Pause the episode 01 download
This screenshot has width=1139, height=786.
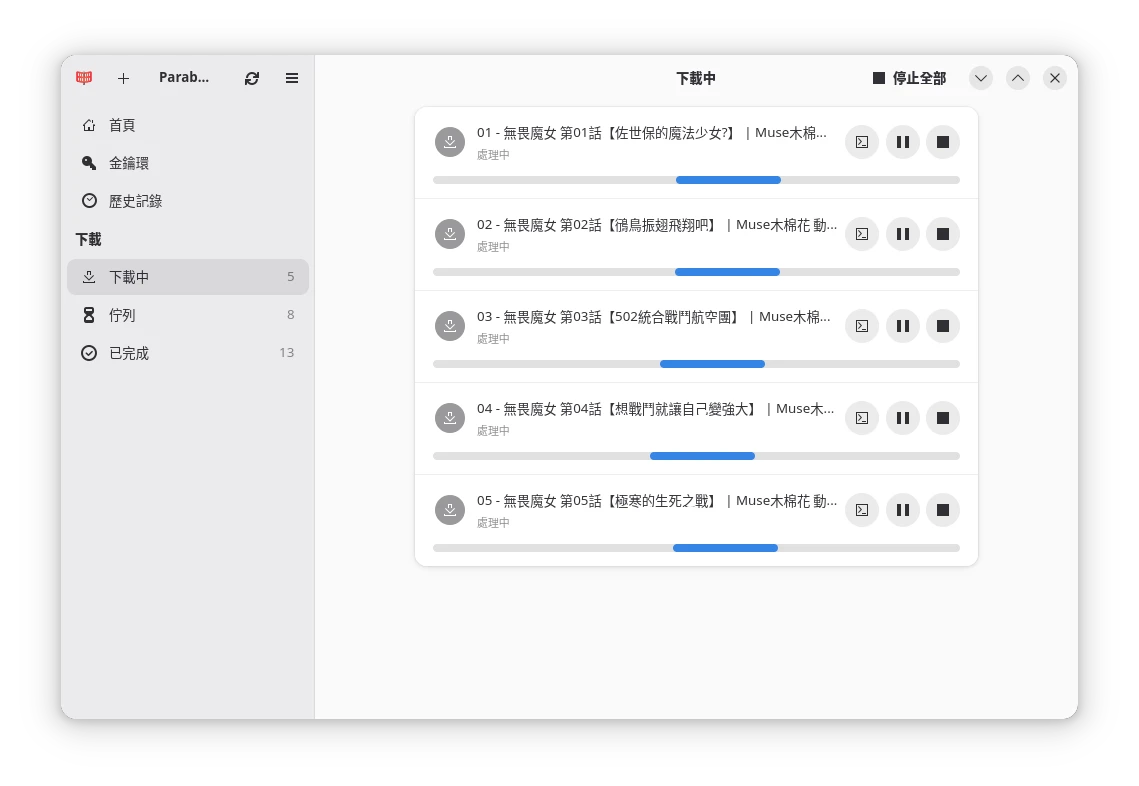pyautogui.click(x=902, y=142)
